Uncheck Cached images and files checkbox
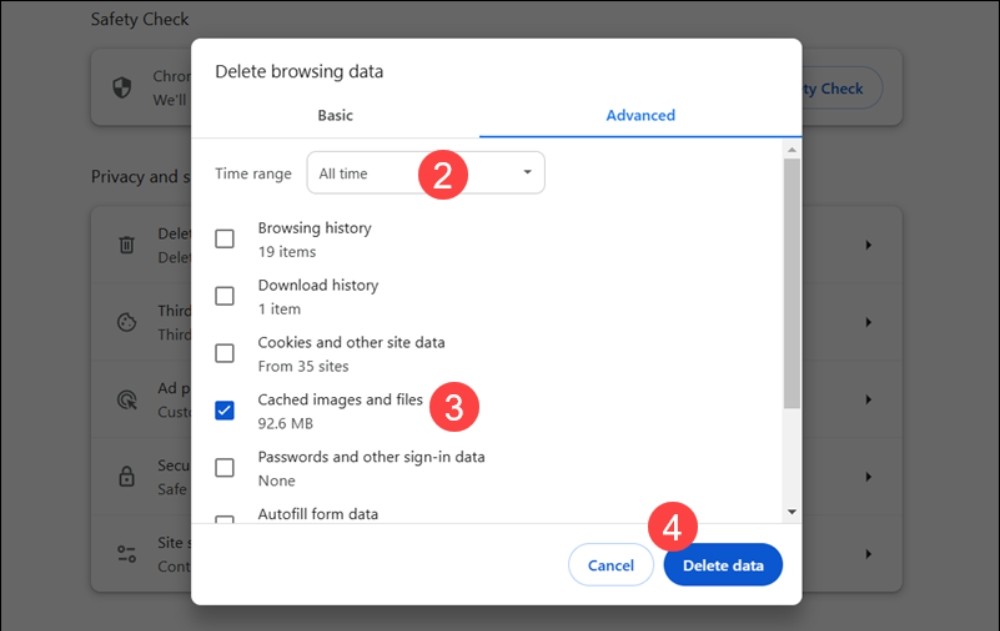Image resolution: width=1000 pixels, height=631 pixels. pos(224,410)
